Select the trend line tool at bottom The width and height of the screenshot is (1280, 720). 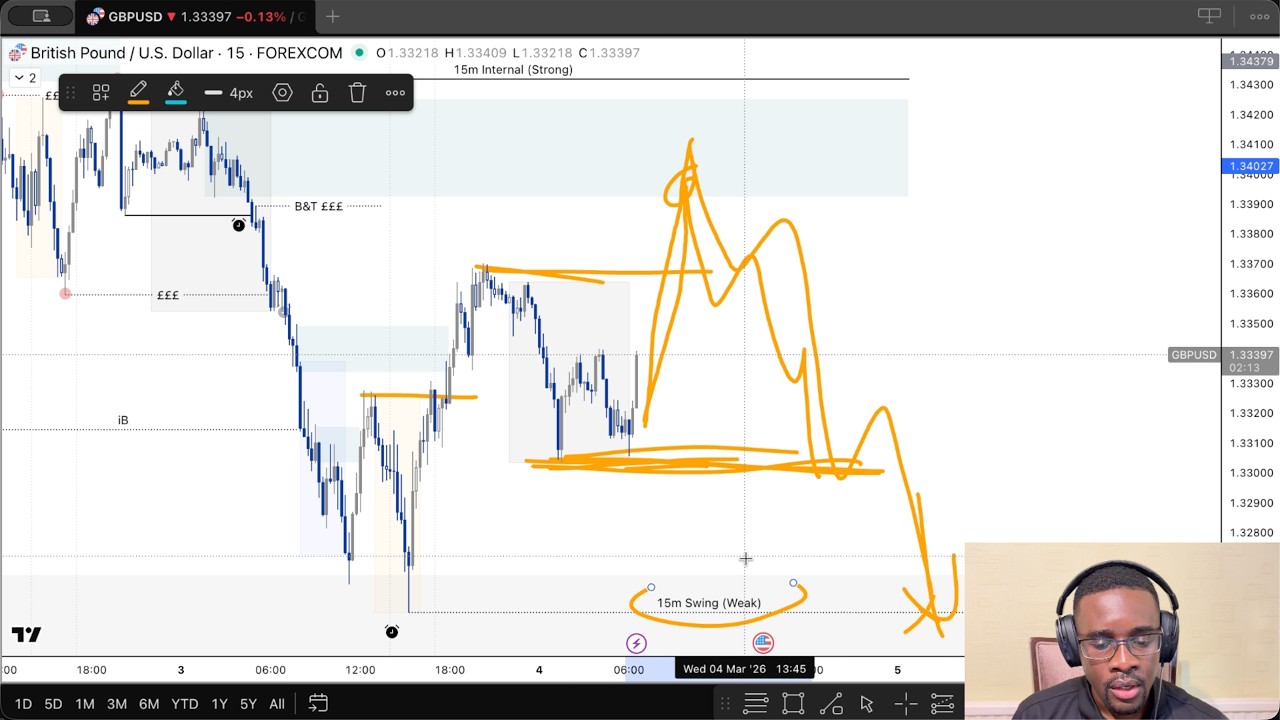831,704
